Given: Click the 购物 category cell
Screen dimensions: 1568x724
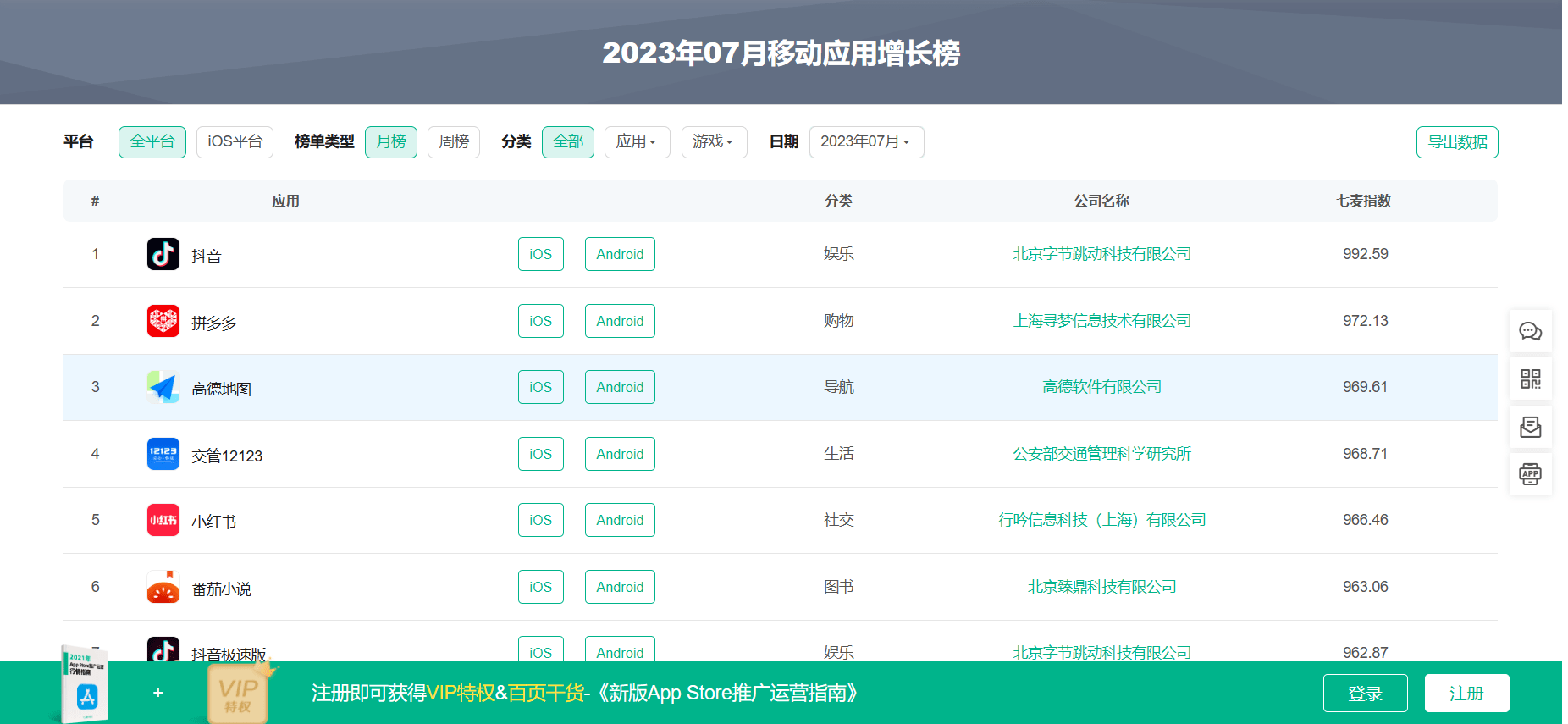Looking at the screenshot, I should [839, 321].
